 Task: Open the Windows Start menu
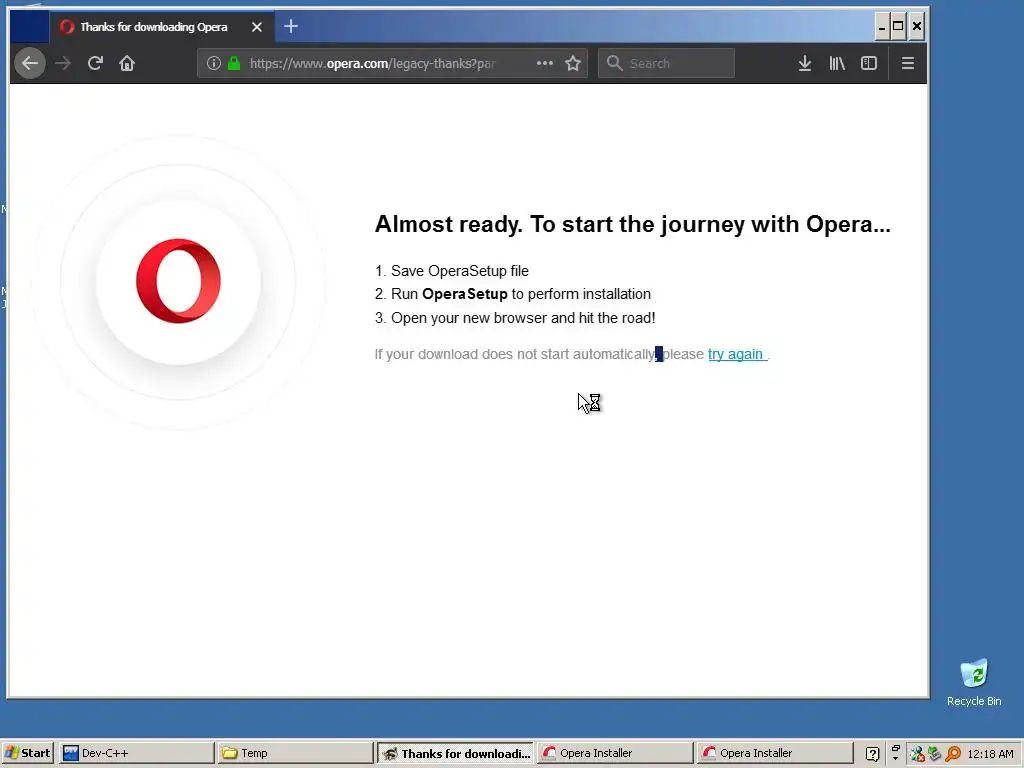[x=27, y=753]
